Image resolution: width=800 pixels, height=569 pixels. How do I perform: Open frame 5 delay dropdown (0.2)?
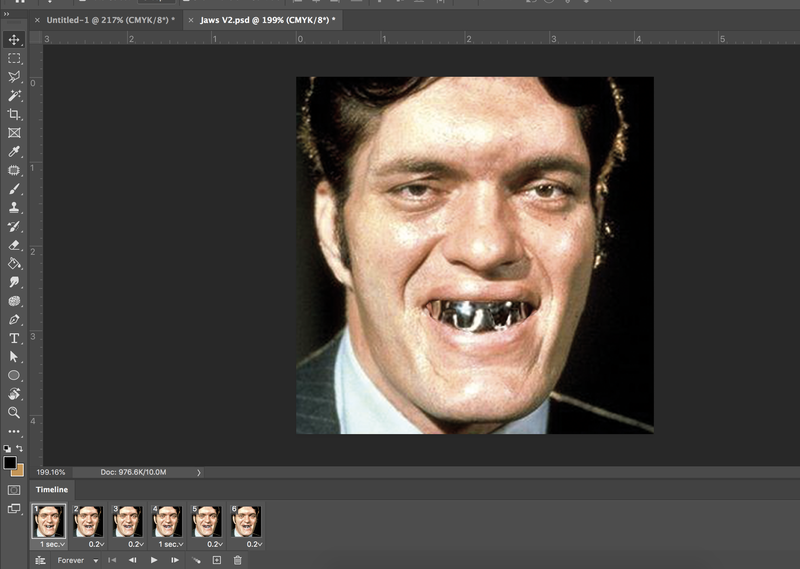215,545
